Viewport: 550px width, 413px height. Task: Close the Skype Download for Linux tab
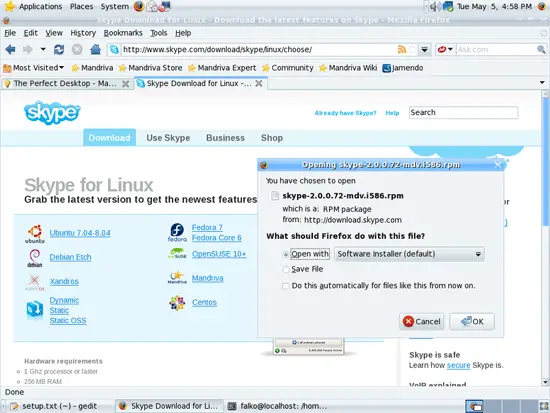coord(259,84)
